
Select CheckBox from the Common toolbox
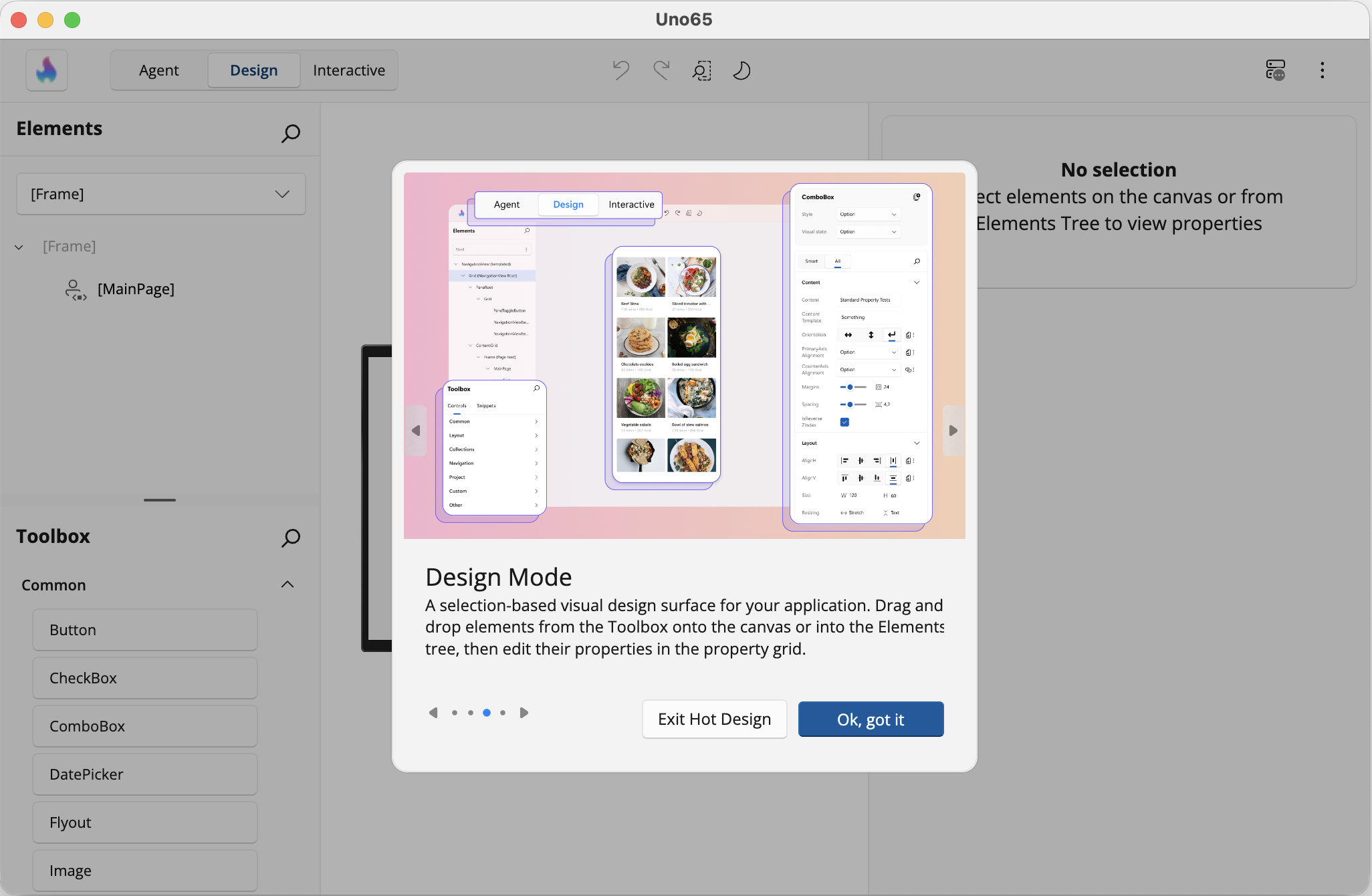(144, 677)
